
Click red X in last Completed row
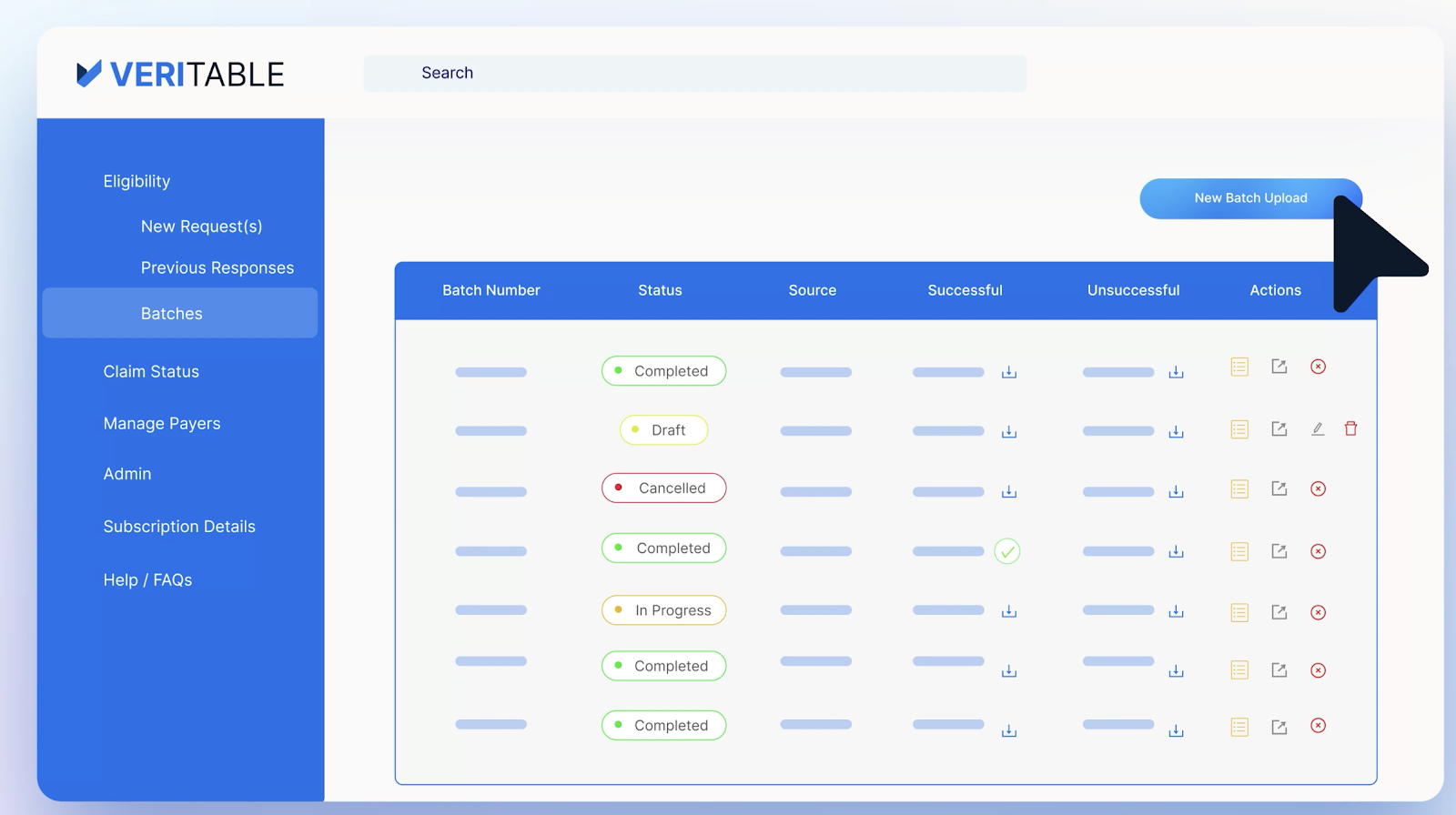coord(1318,726)
